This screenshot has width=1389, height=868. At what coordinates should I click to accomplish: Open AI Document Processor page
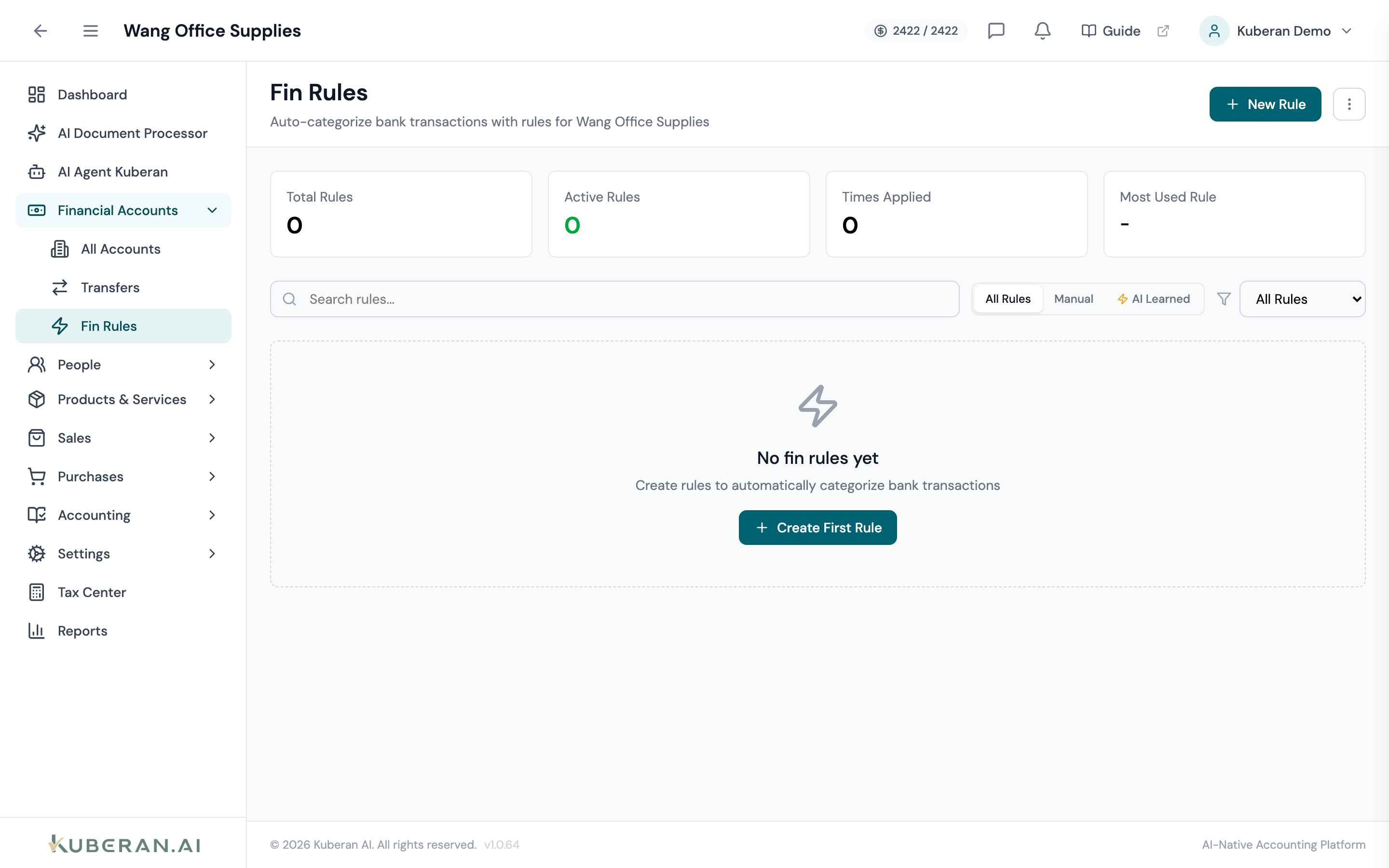tap(123, 133)
